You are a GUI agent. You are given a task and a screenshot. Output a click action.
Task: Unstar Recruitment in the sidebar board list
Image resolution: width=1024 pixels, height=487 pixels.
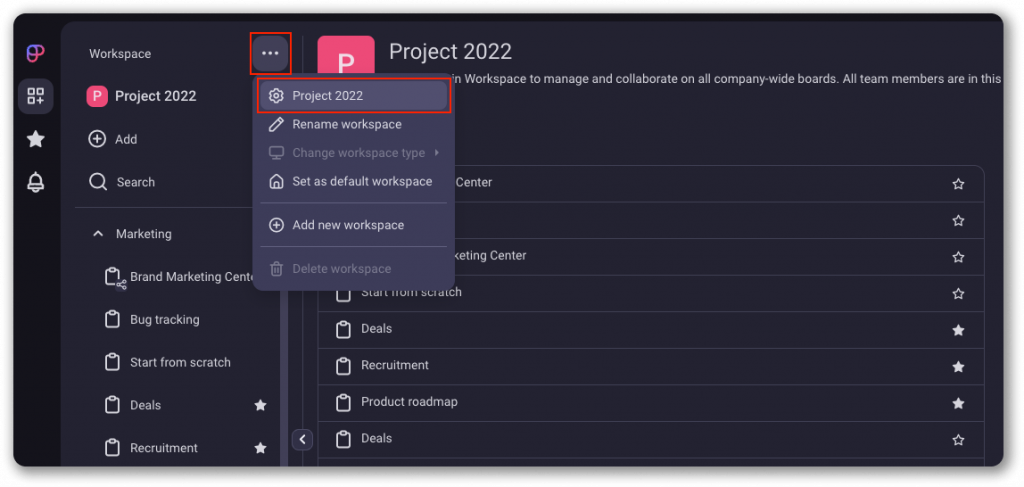260,448
